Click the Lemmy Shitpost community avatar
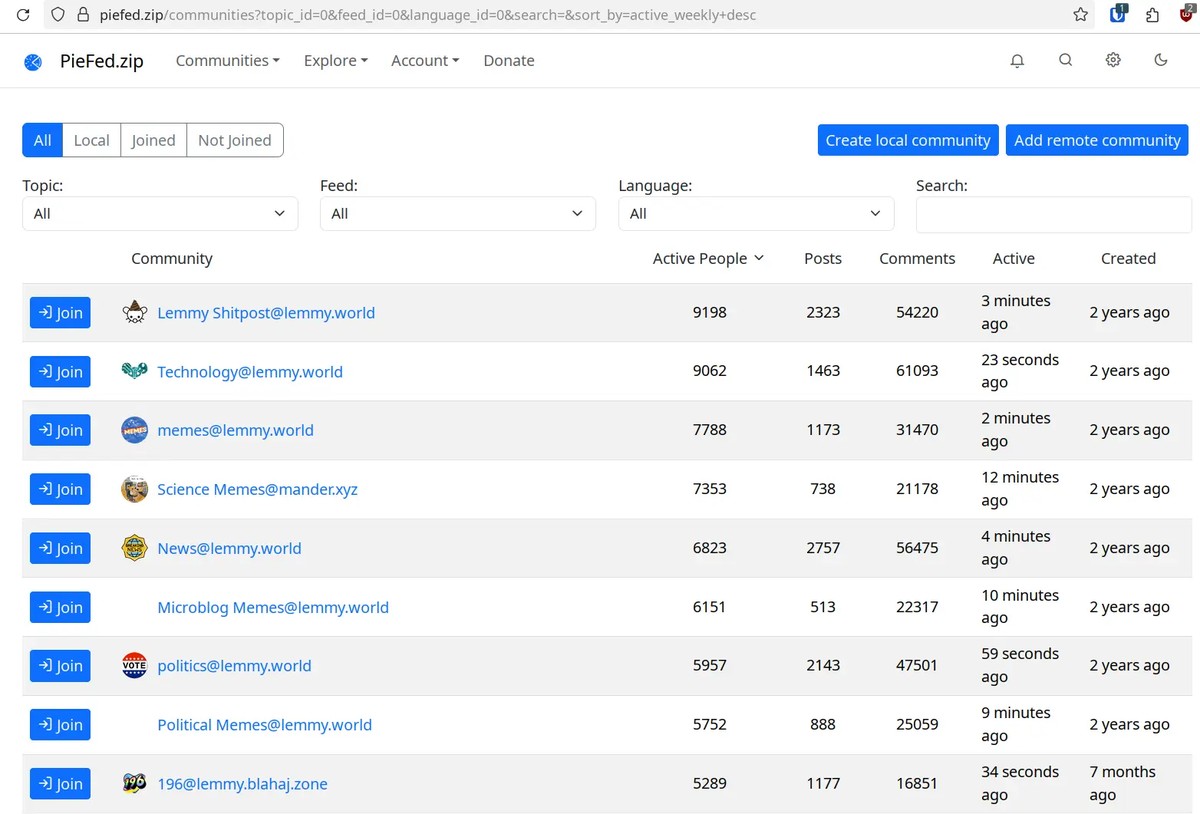 pos(134,312)
